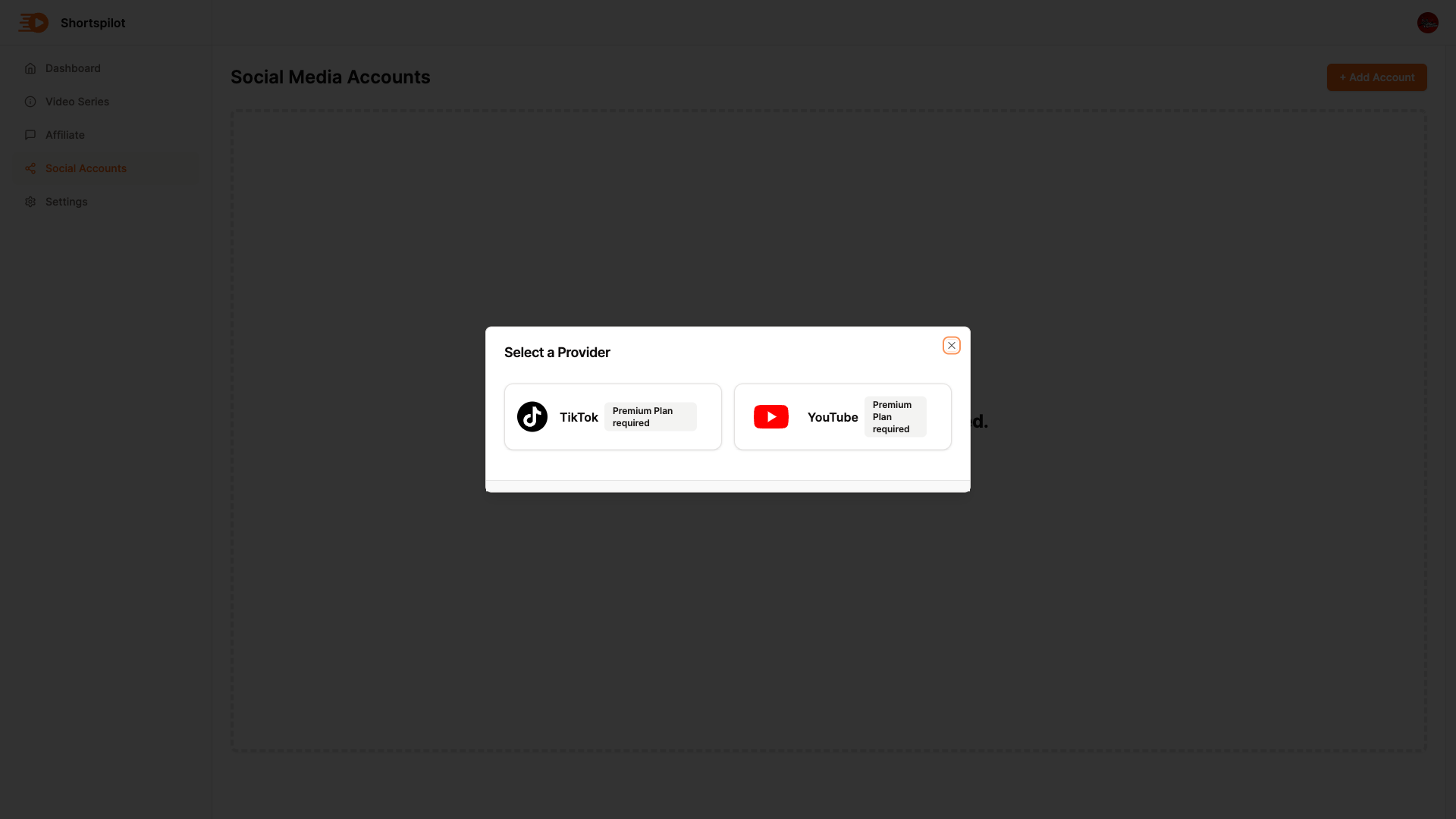Click the Shortspilot brand name
This screenshot has width=1456, height=819.
click(93, 23)
